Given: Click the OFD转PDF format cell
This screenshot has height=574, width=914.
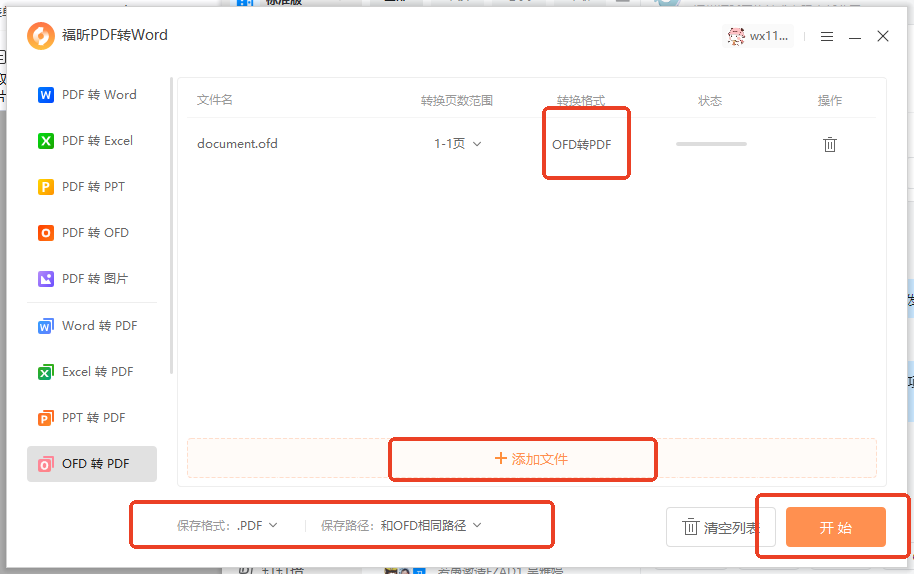Looking at the screenshot, I should [x=582, y=144].
